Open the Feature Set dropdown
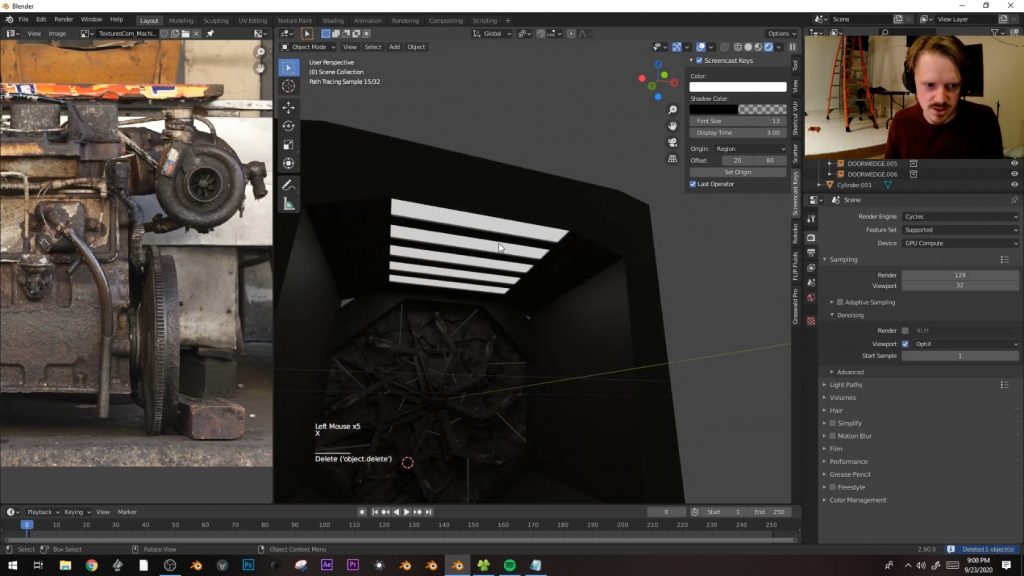1024x576 pixels. pos(960,230)
